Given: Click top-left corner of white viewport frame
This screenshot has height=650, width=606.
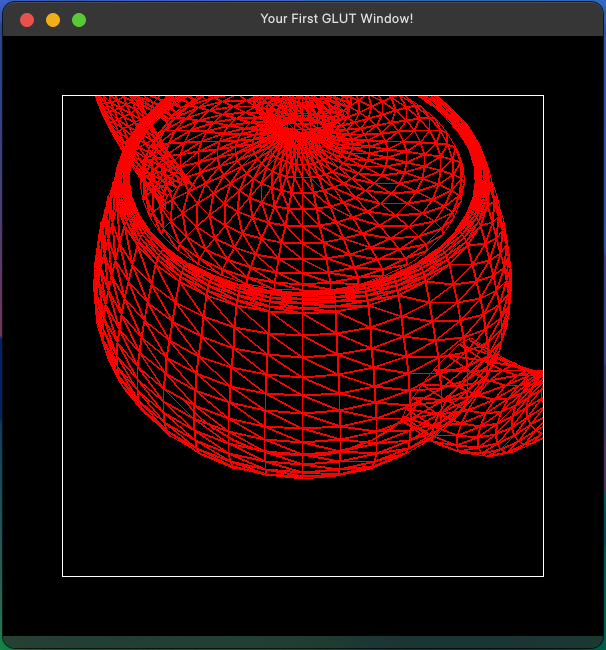Looking at the screenshot, I should coord(63,96).
